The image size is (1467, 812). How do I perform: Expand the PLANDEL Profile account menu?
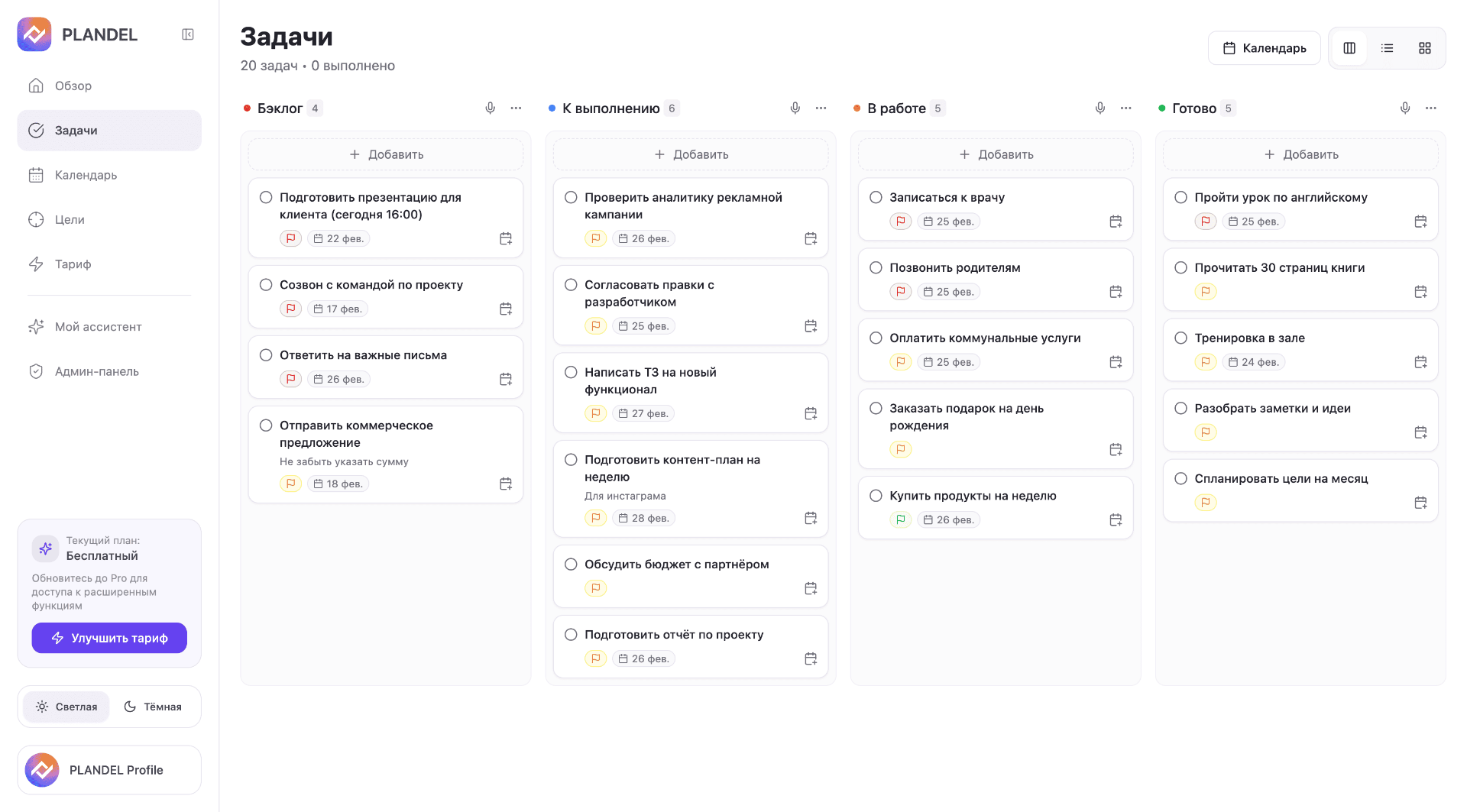pyautogui.click(x=109, y=770)
